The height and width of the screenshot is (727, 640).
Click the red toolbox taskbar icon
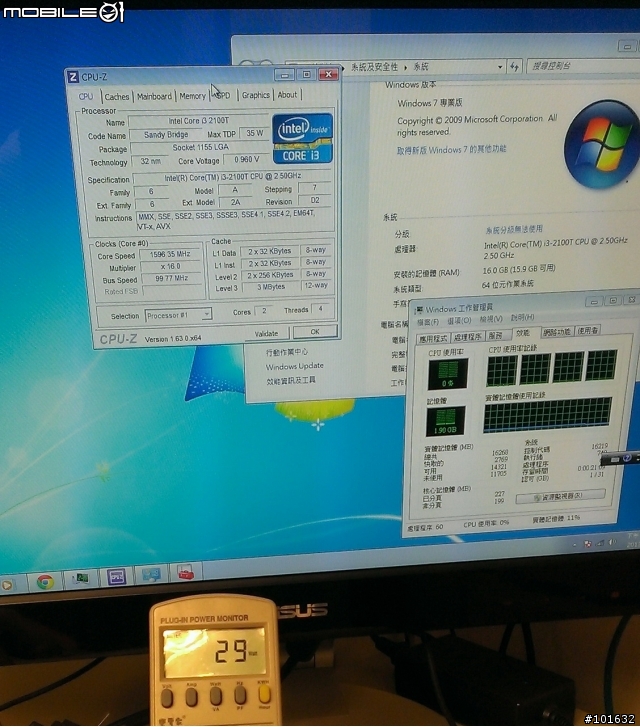[x=186, y=574]
